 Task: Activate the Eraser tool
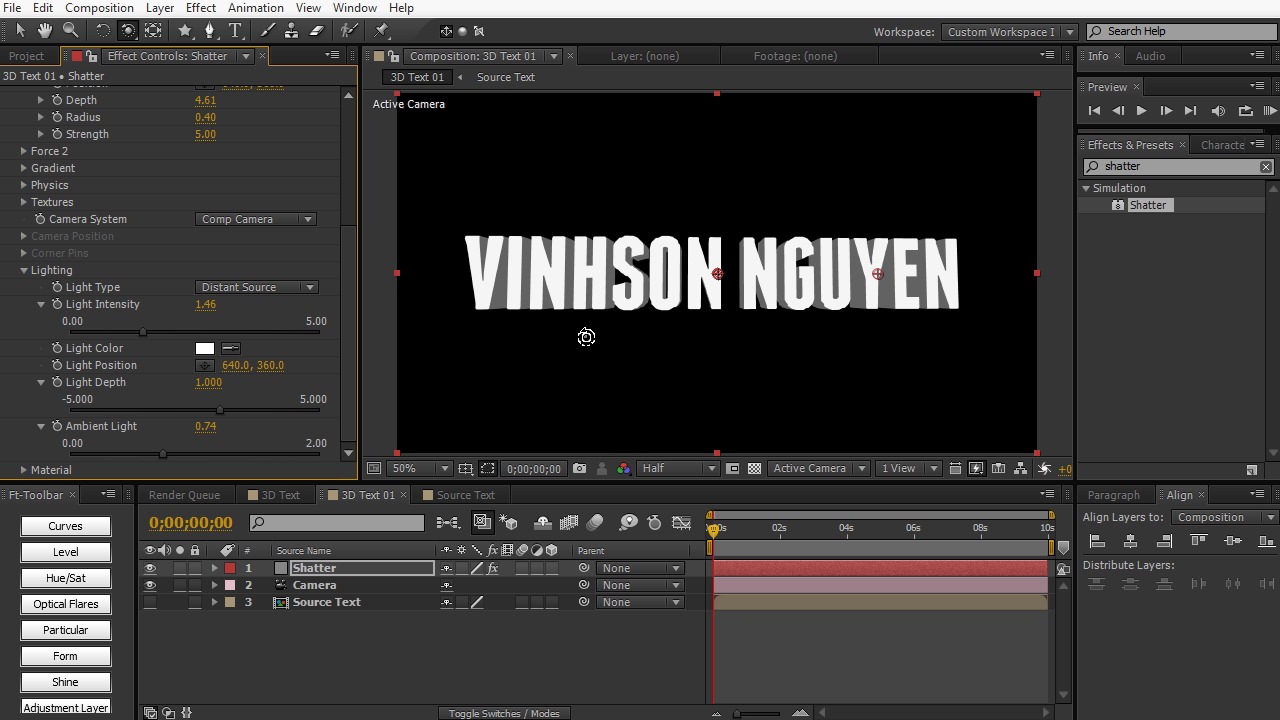coord(317,31)
